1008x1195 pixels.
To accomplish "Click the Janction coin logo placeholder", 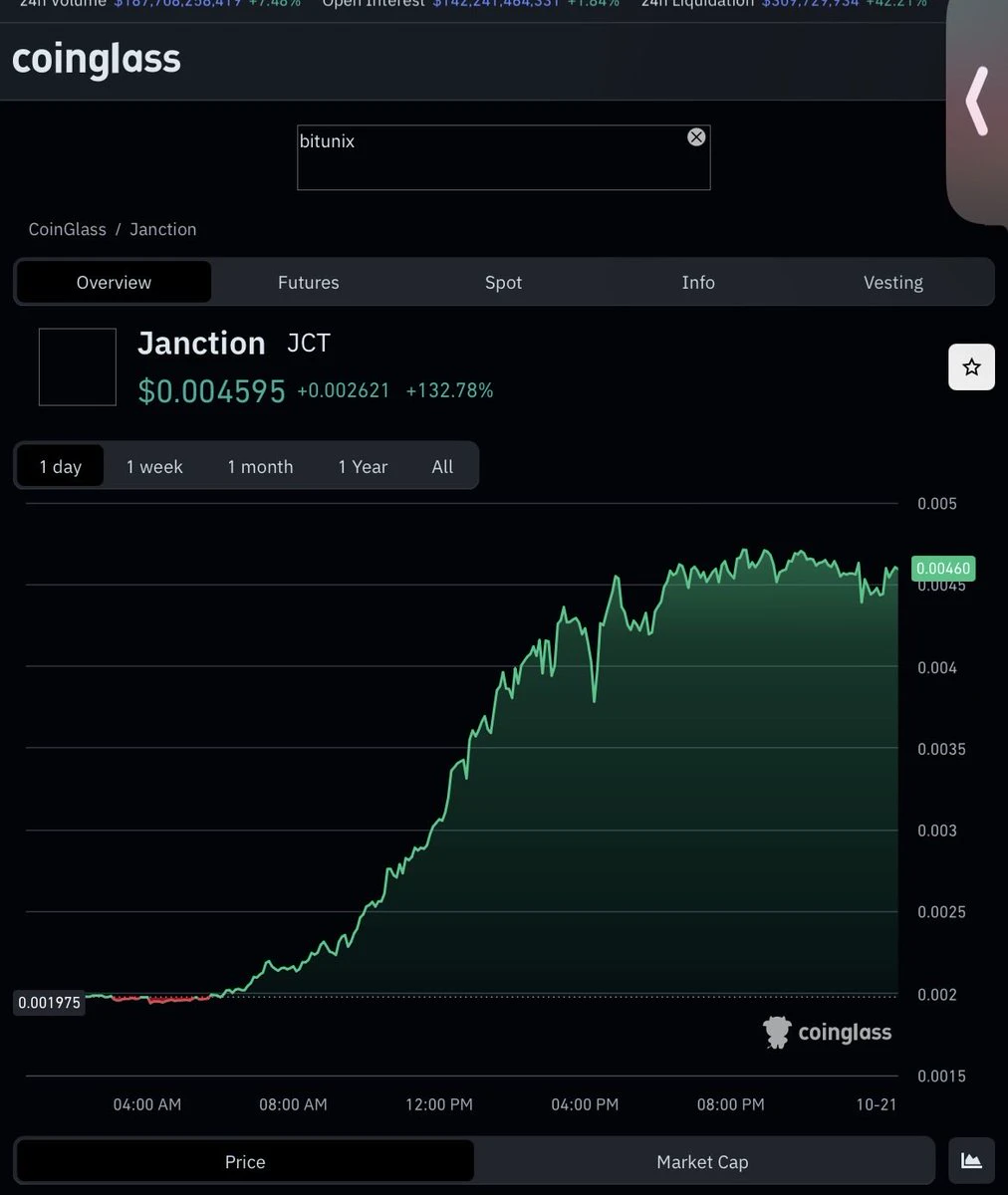I will coord(78,366).
